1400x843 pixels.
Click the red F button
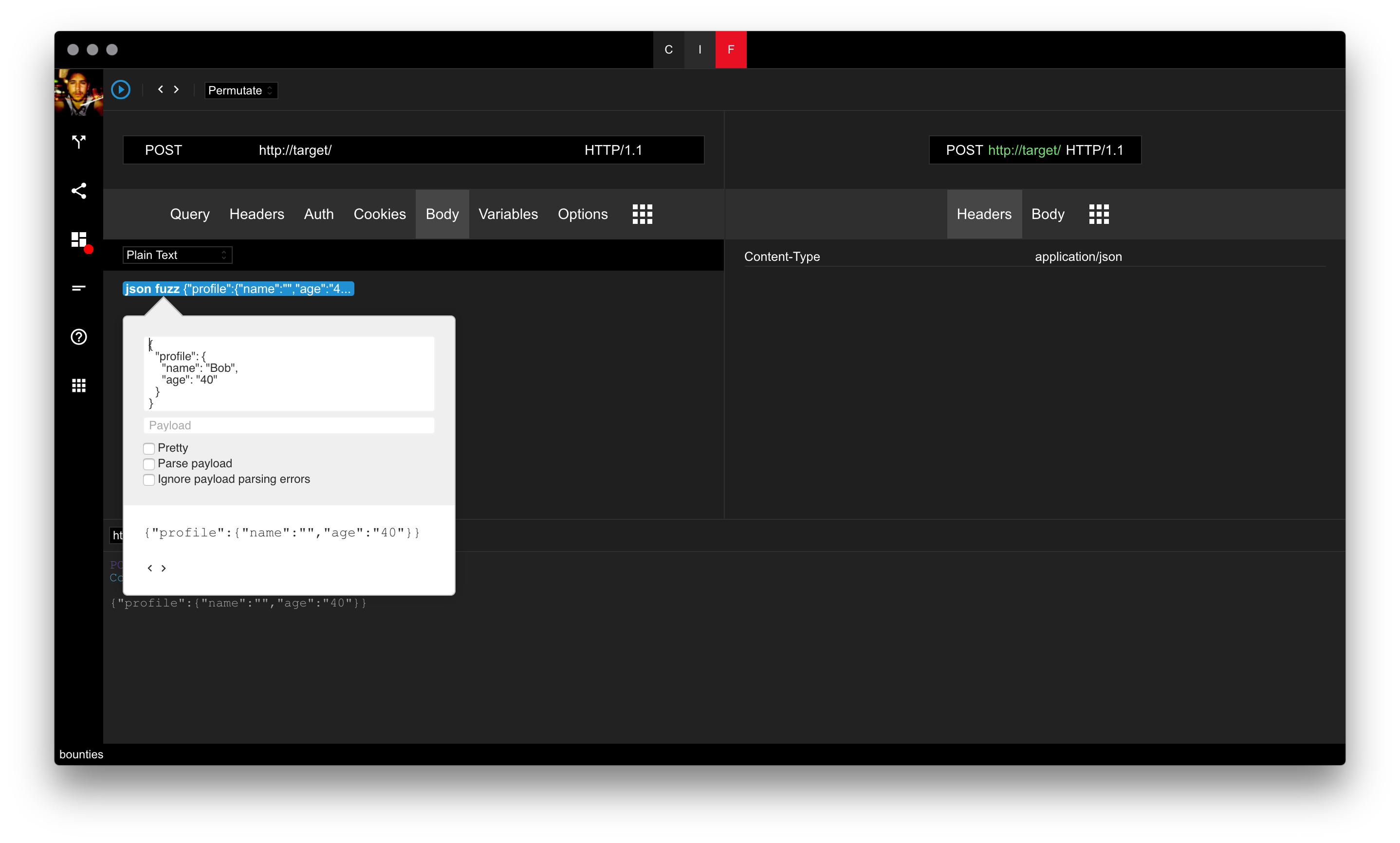point(730,50)
